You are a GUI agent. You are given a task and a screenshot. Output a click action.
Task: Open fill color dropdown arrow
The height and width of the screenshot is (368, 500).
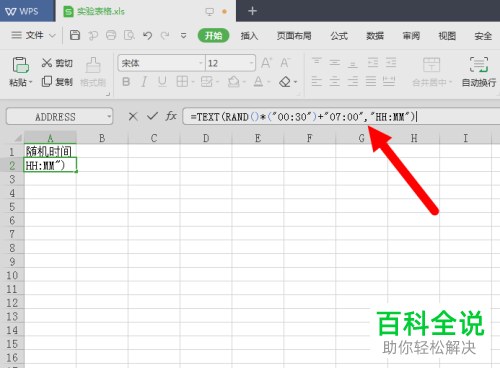pyautogui.click(x=244, y=82)
